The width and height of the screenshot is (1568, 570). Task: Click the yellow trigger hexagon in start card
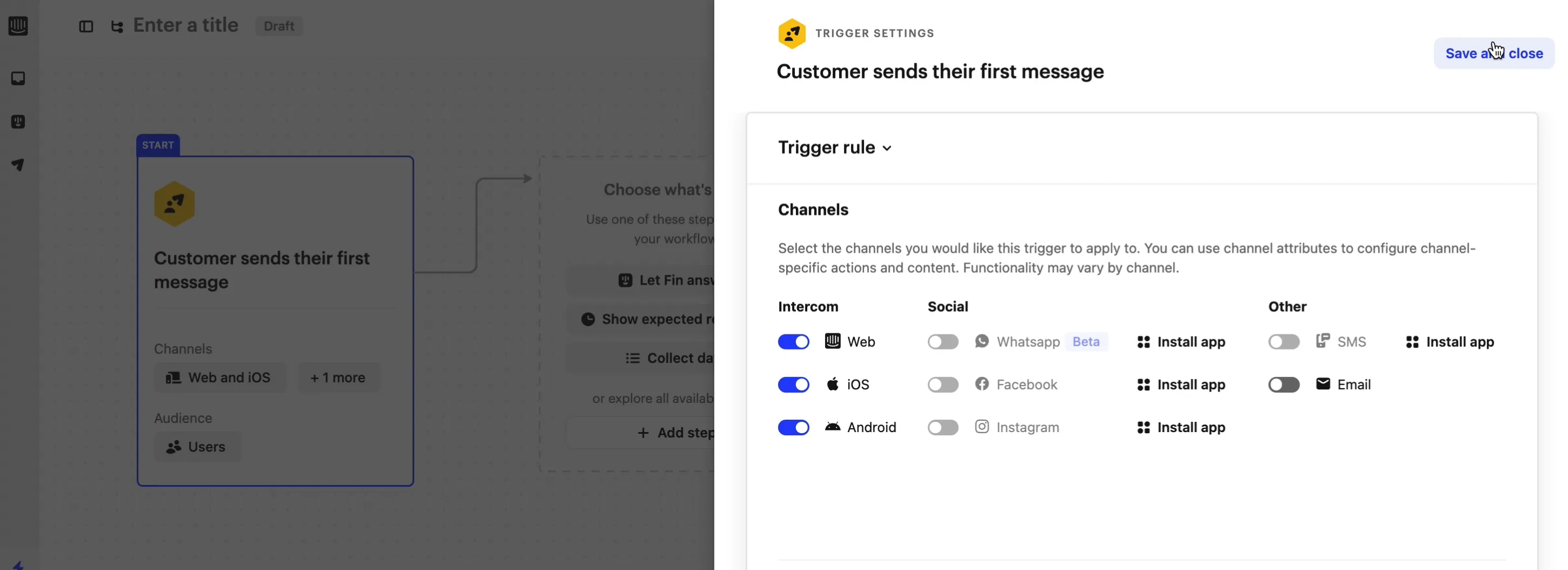(175, 204)
